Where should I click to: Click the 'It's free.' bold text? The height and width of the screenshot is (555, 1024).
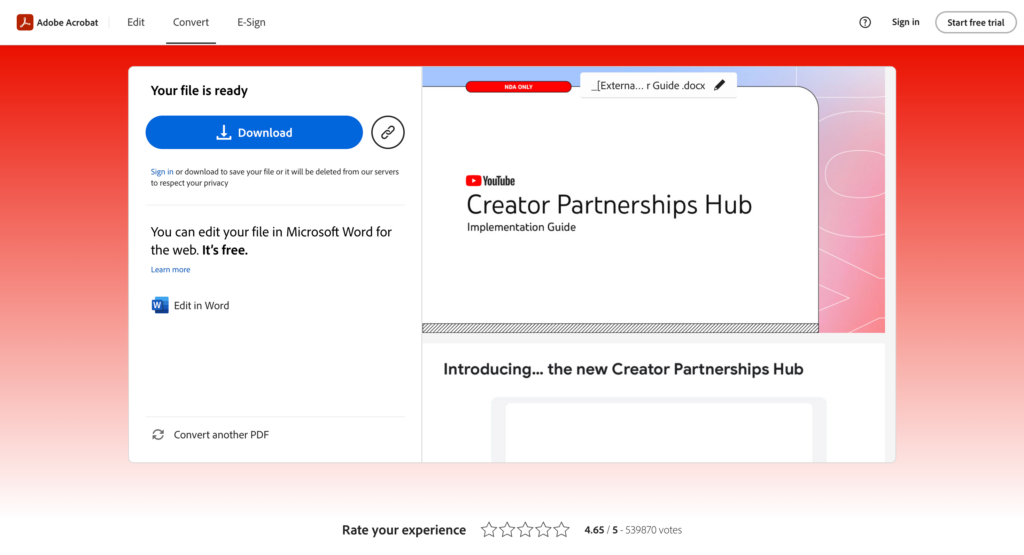[x=225, y=250]
